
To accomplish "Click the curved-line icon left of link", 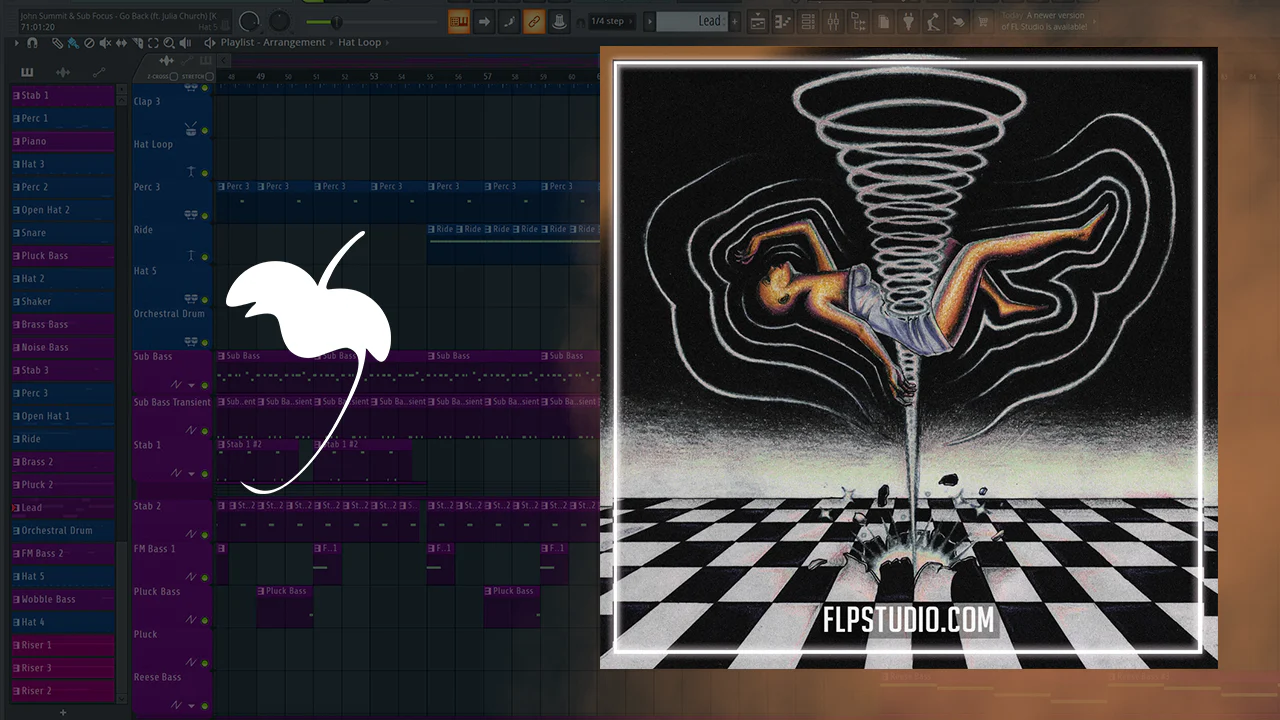I will (510, 21).
